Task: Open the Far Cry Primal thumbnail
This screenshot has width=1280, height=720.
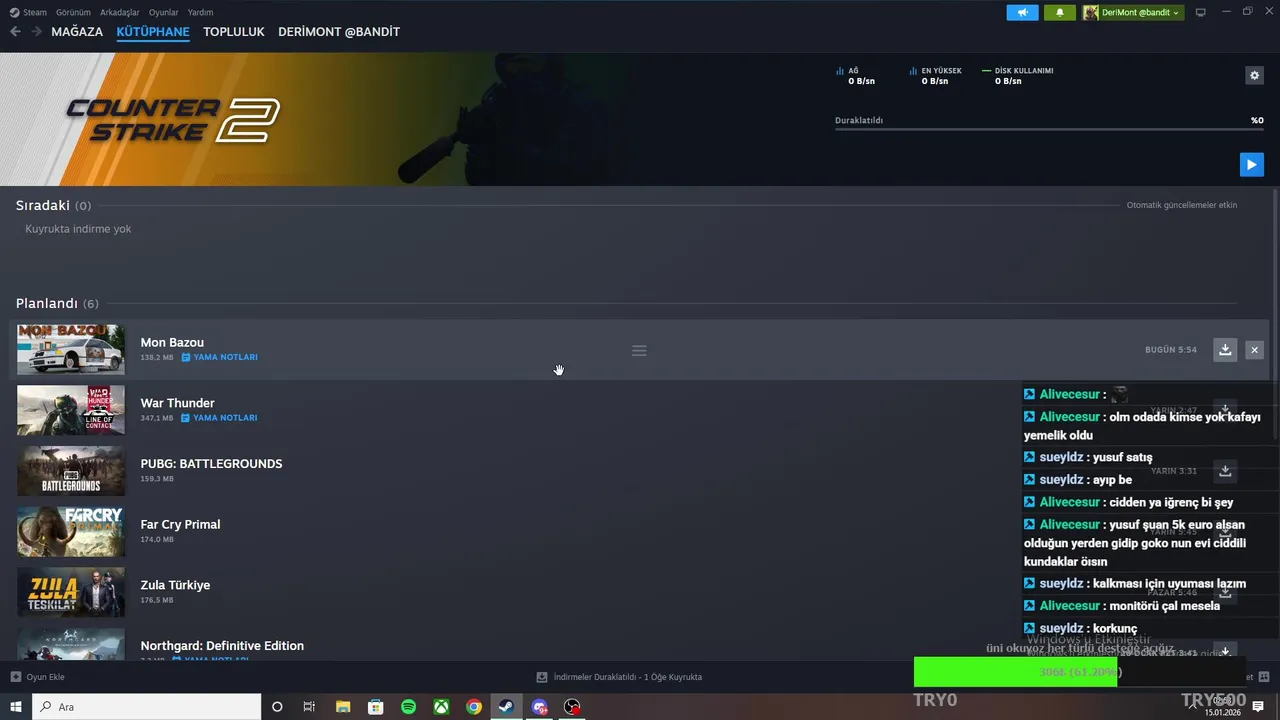Action: click(71, 532)
